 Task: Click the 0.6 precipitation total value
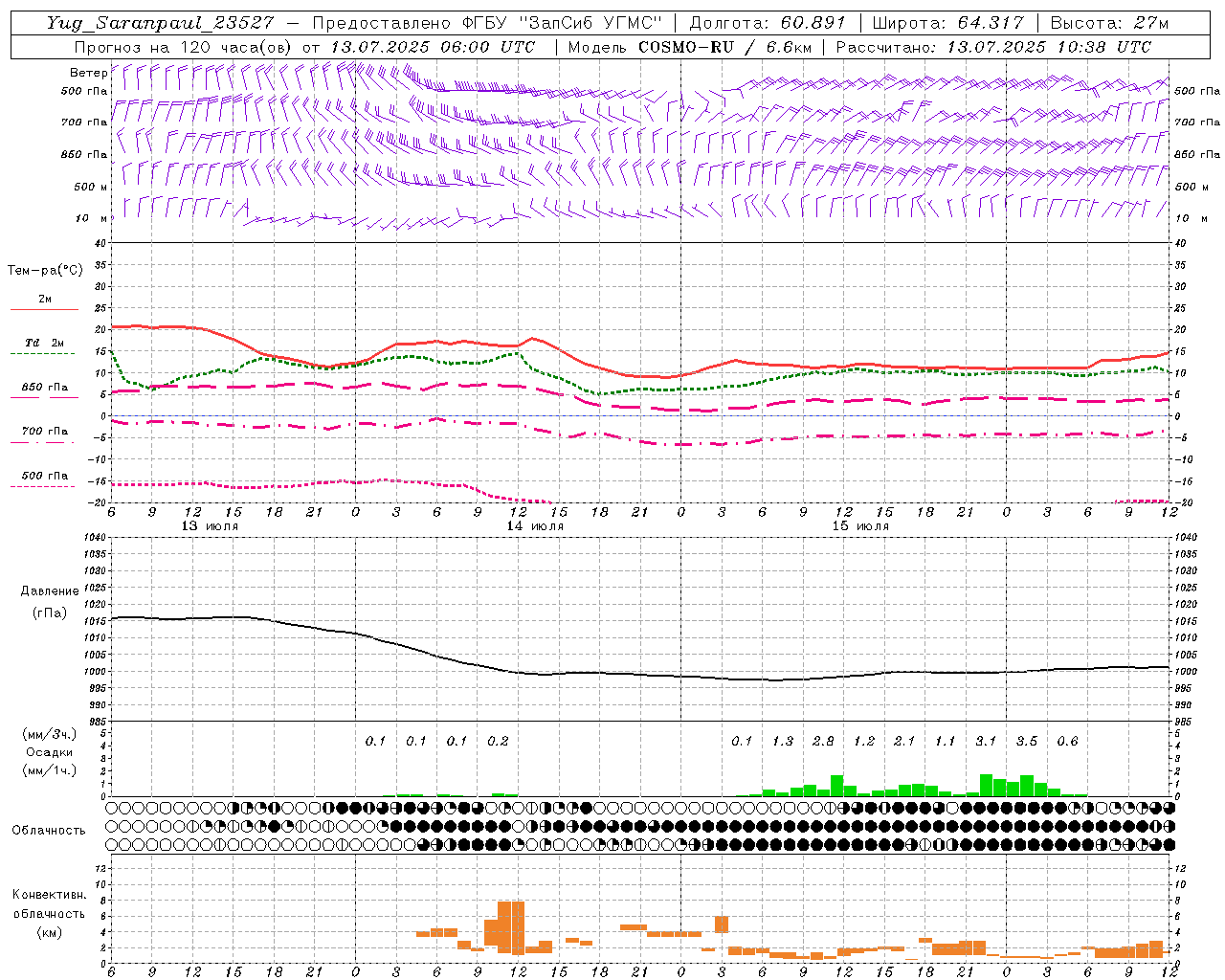tap(1067, 742)
